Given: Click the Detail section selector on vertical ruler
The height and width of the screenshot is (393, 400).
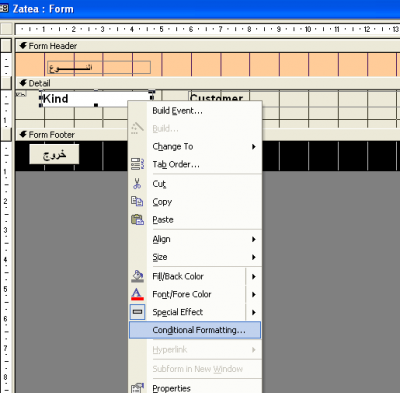Looking at the screenshot, I should tap(6, 83).
